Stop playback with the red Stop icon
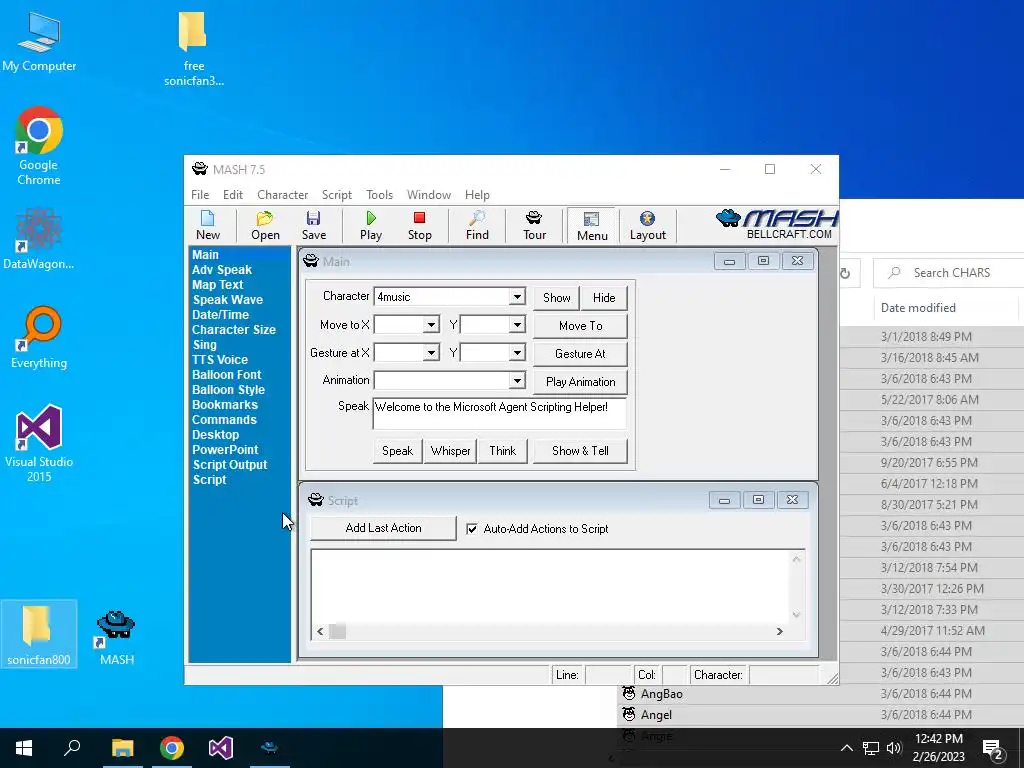This screenshot has height=768, width=1024. 419,225
